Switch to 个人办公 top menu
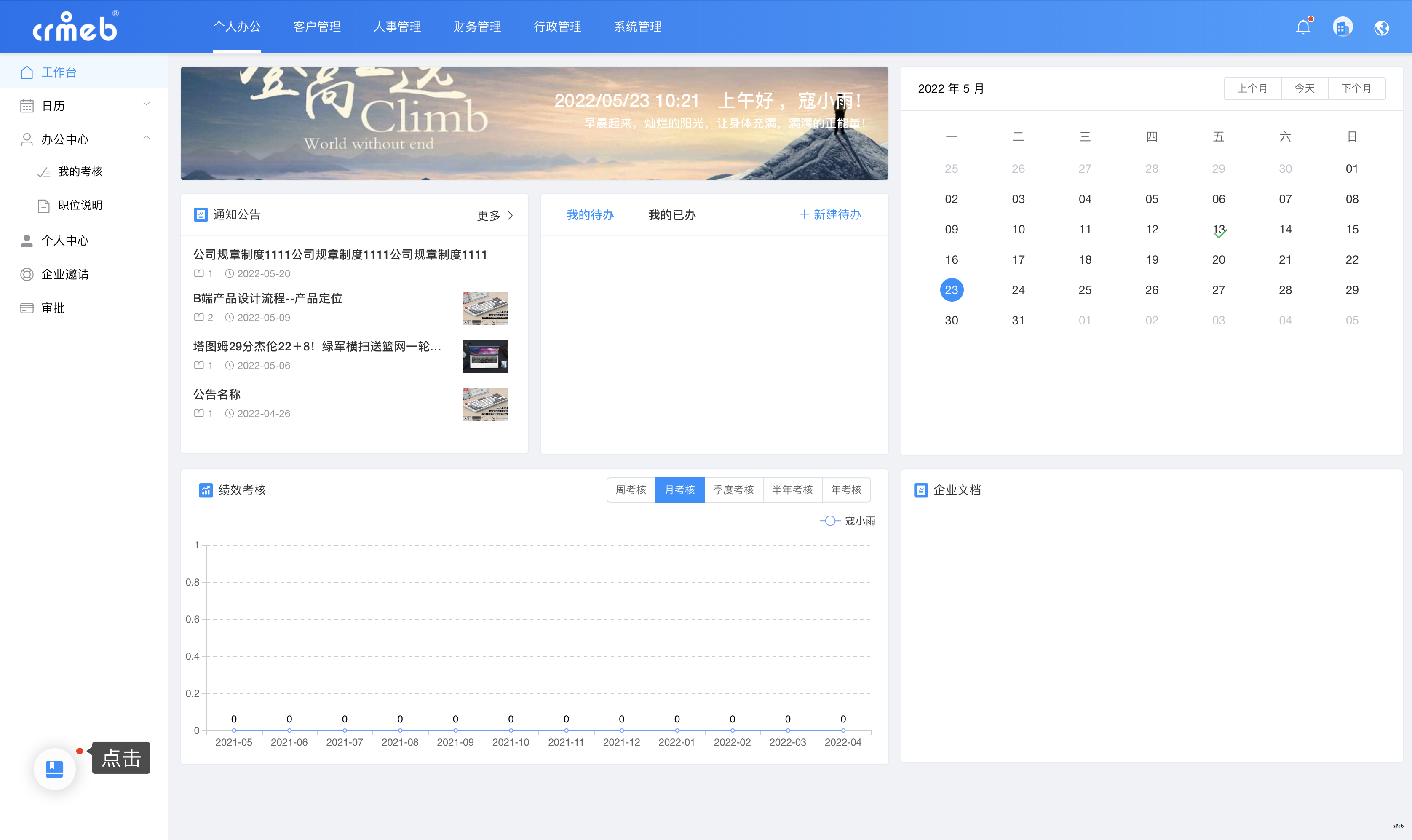This screenshot has height=840, width=1412. pos(237,27)
